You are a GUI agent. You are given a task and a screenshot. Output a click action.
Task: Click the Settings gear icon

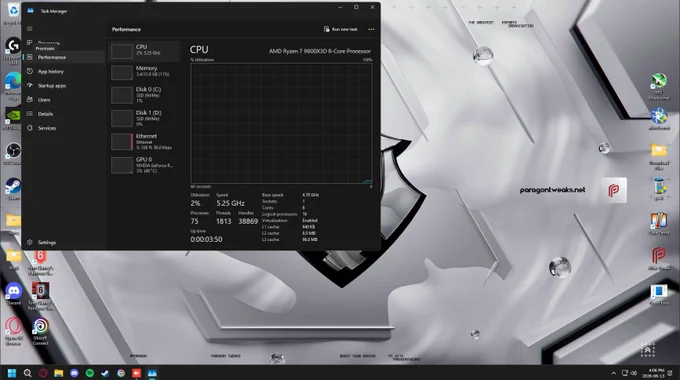(29, 242)
